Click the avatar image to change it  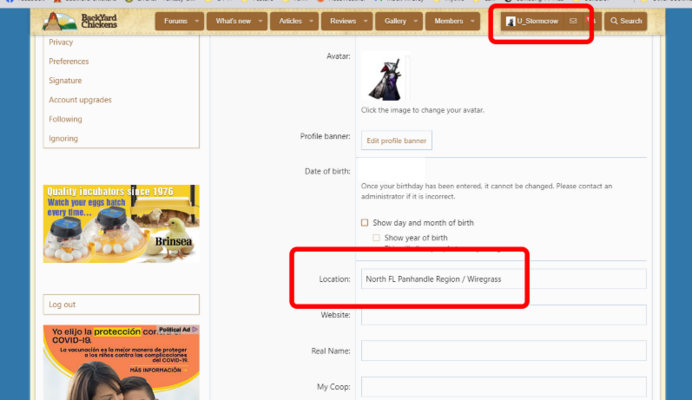tap(386, 76)
